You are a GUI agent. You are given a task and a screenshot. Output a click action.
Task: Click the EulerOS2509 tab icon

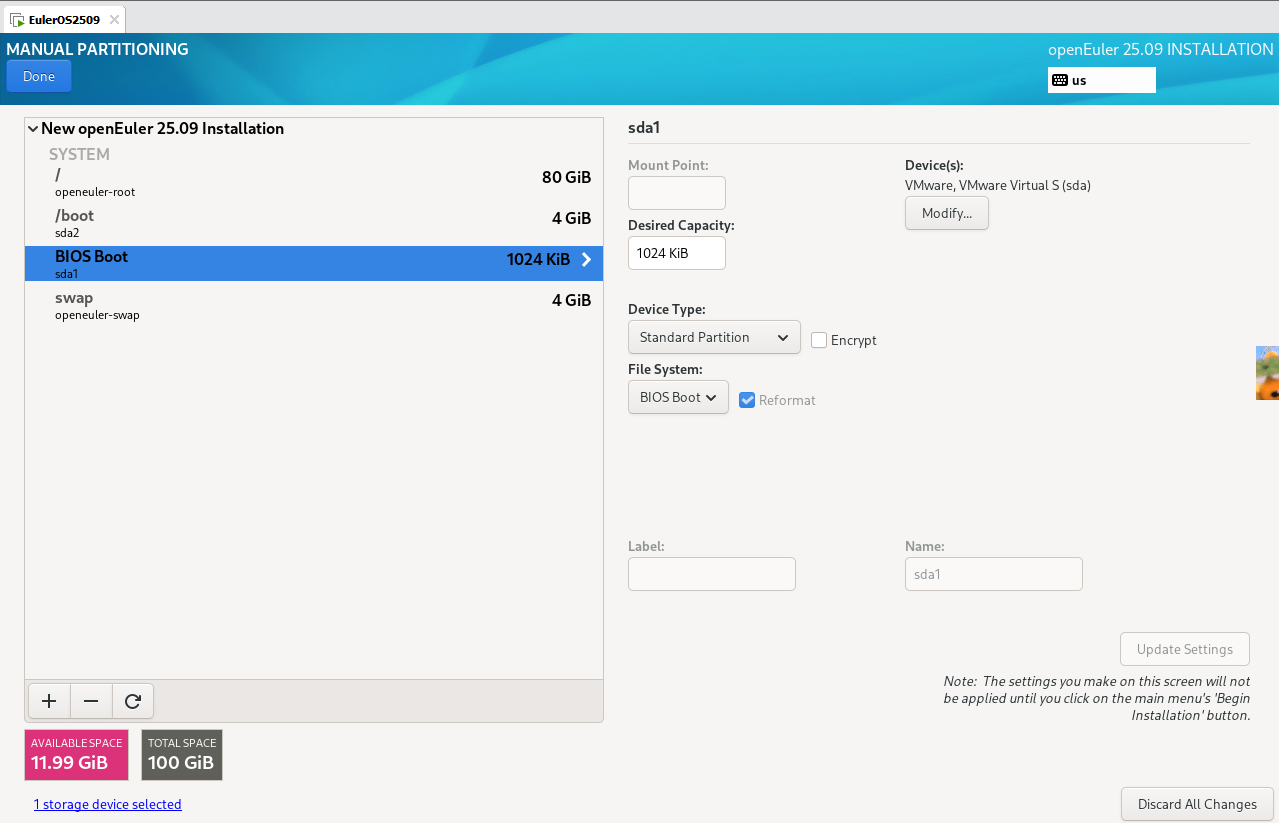pyautogui.click(x=18, y=19)
